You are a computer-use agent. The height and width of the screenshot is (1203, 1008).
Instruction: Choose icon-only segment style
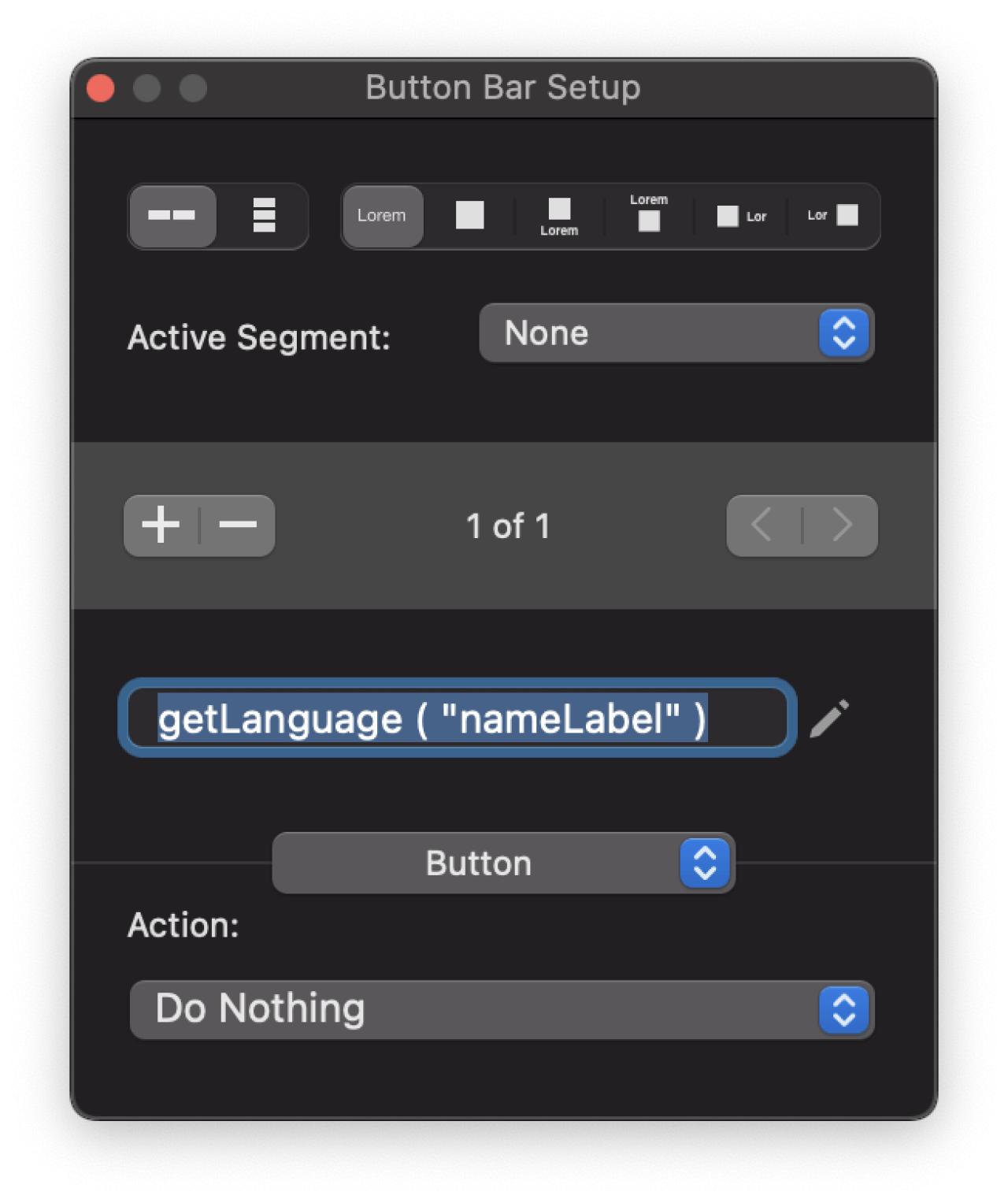coord(469,216)
